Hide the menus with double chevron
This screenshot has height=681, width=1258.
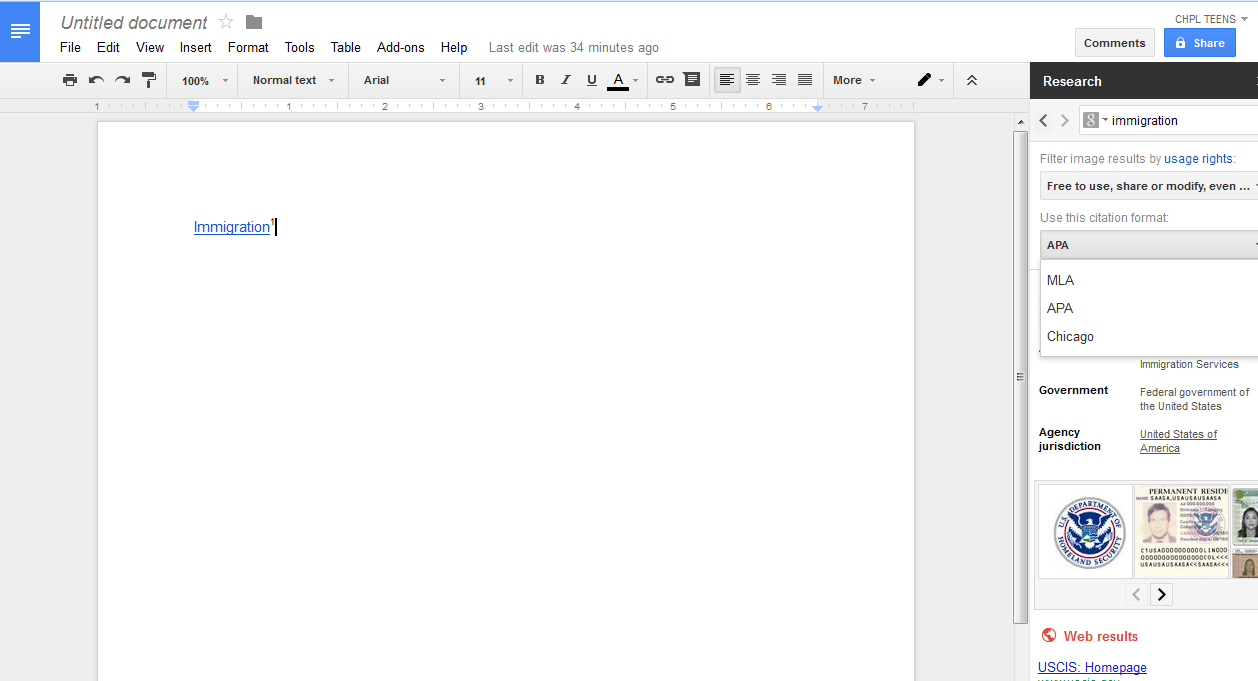click(x=972, y=80)
